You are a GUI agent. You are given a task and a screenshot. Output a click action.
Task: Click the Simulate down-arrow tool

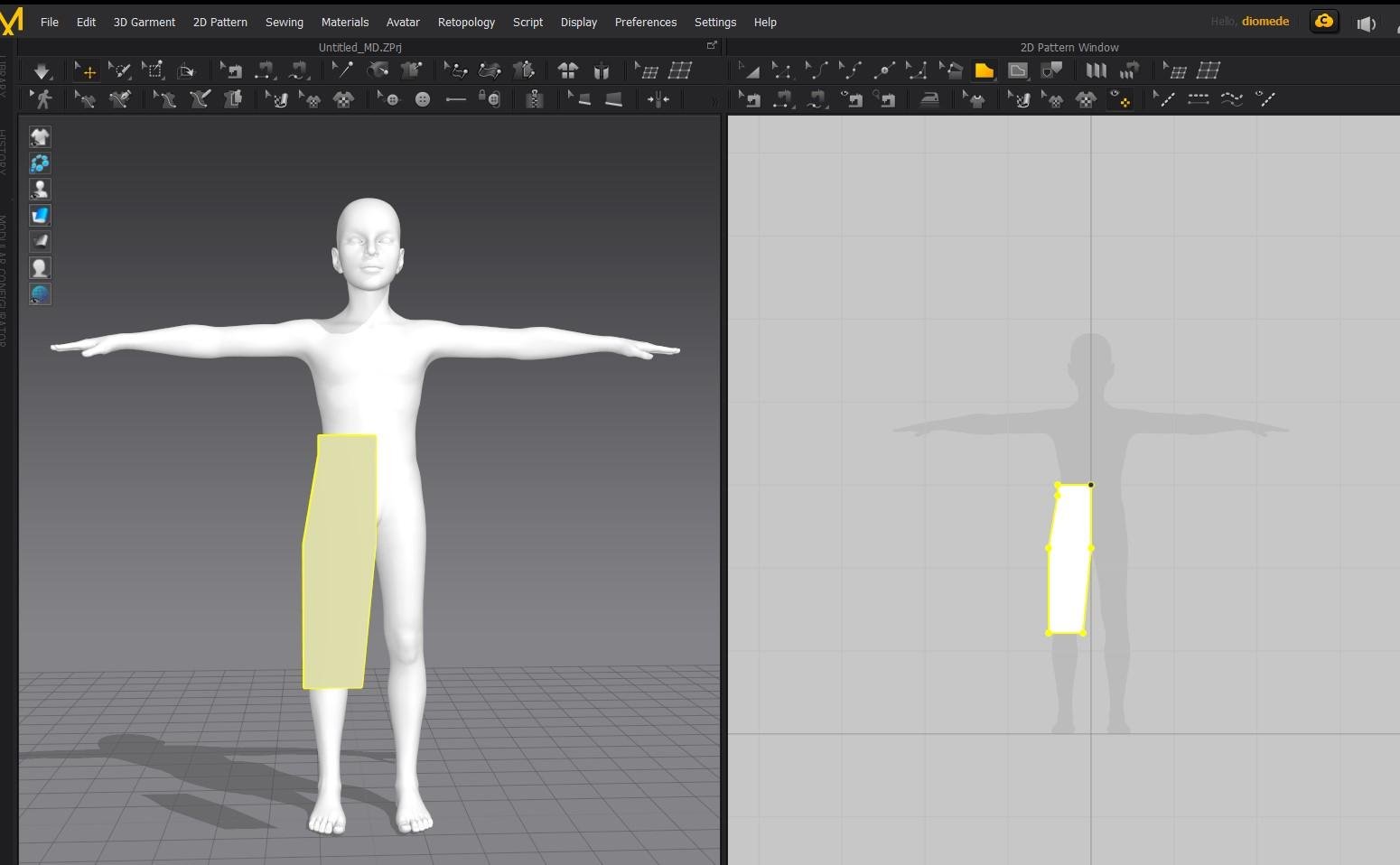click(x=42, y=71)
